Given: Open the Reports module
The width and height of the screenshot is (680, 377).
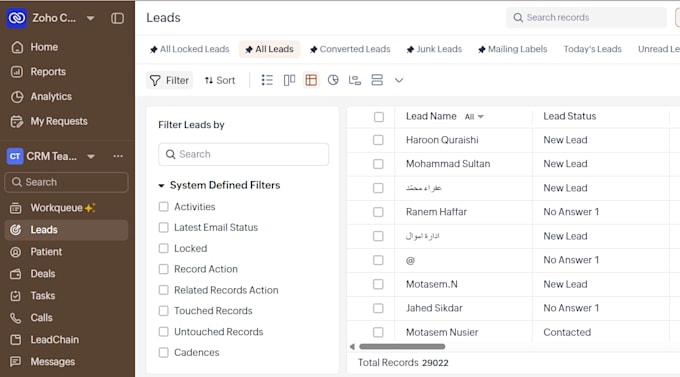Looking at the screenshot, I should tap(48, 72).
